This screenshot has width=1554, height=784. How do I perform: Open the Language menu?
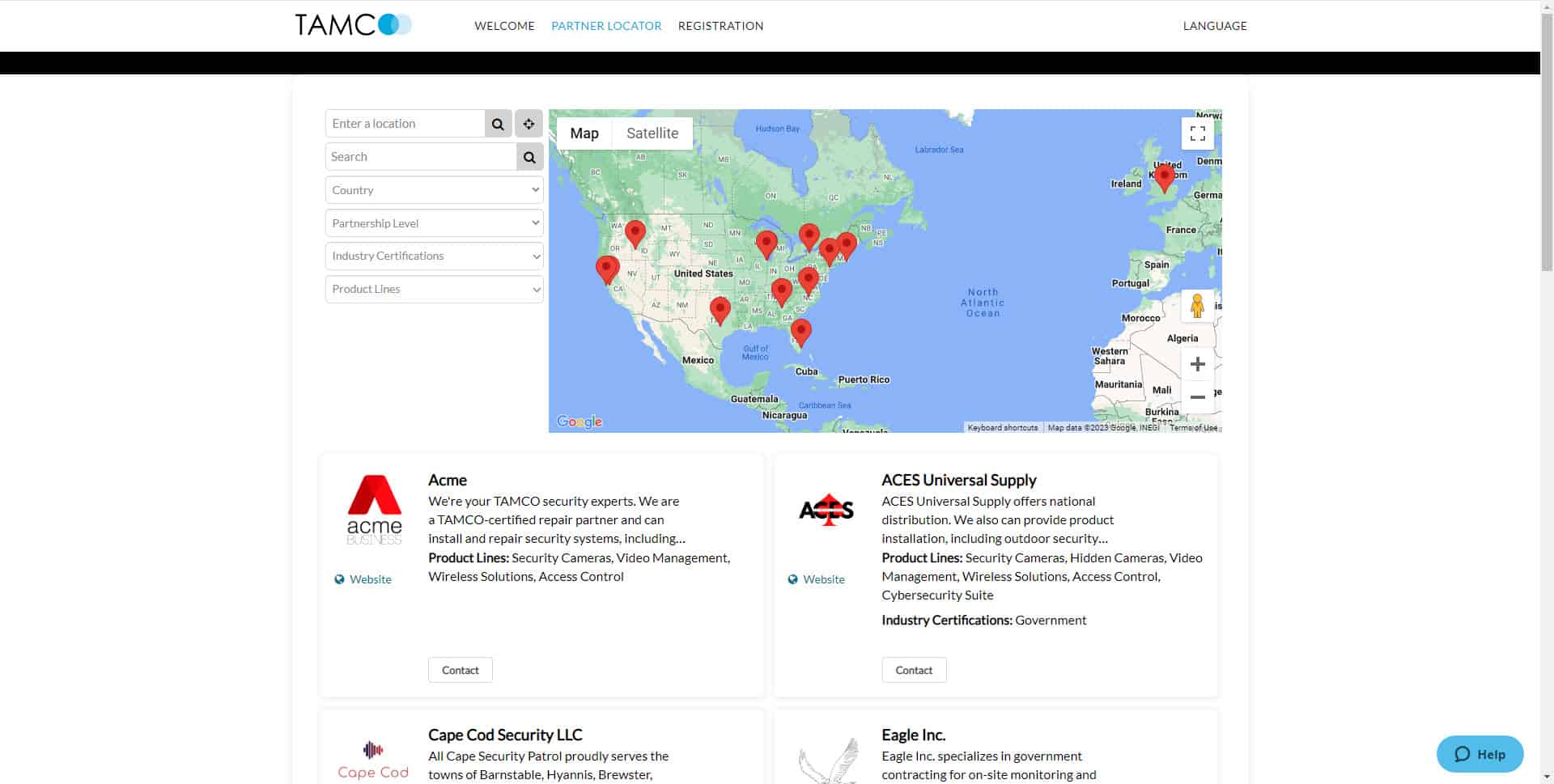coord(1214,26)
